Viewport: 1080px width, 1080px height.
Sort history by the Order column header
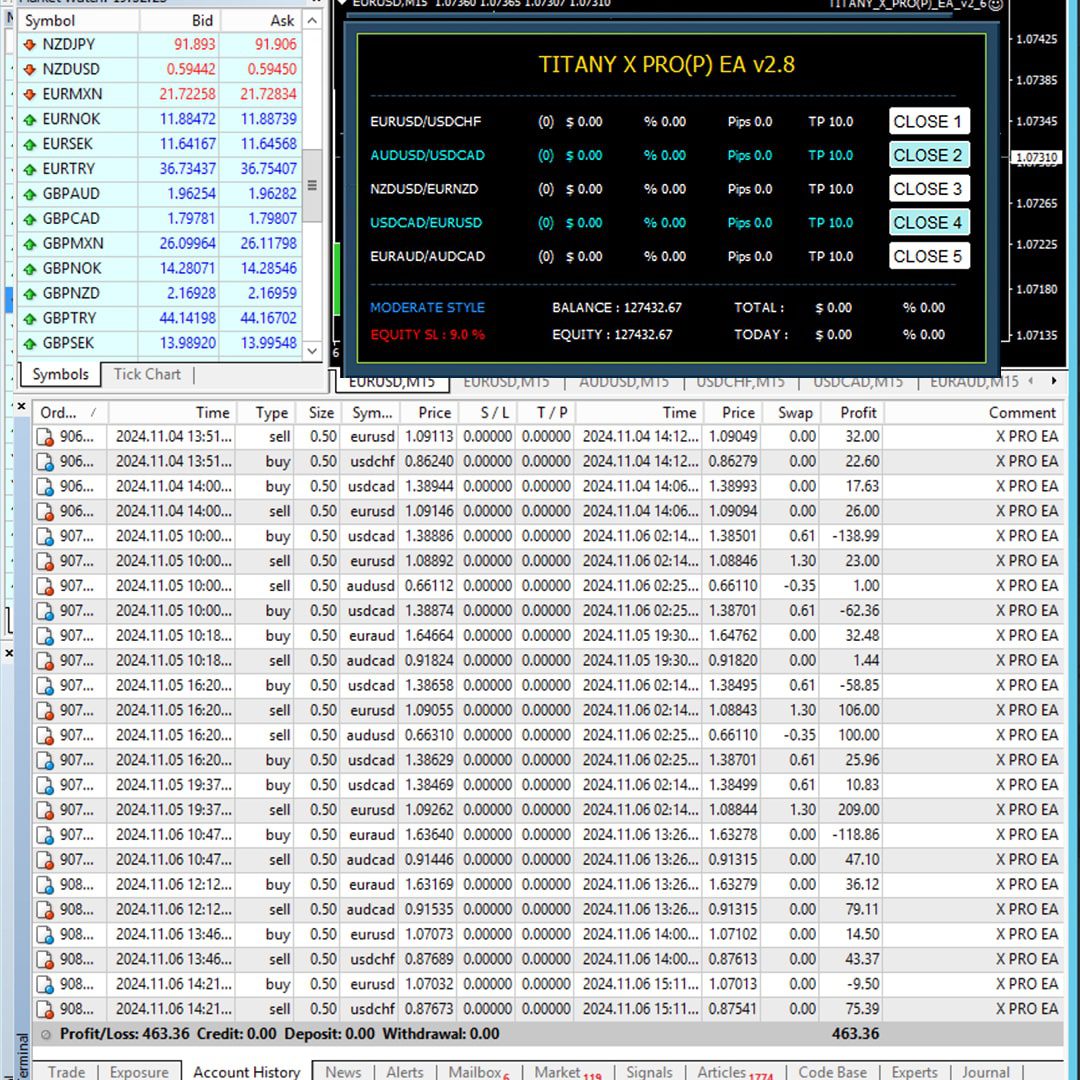tap(59, 412)
